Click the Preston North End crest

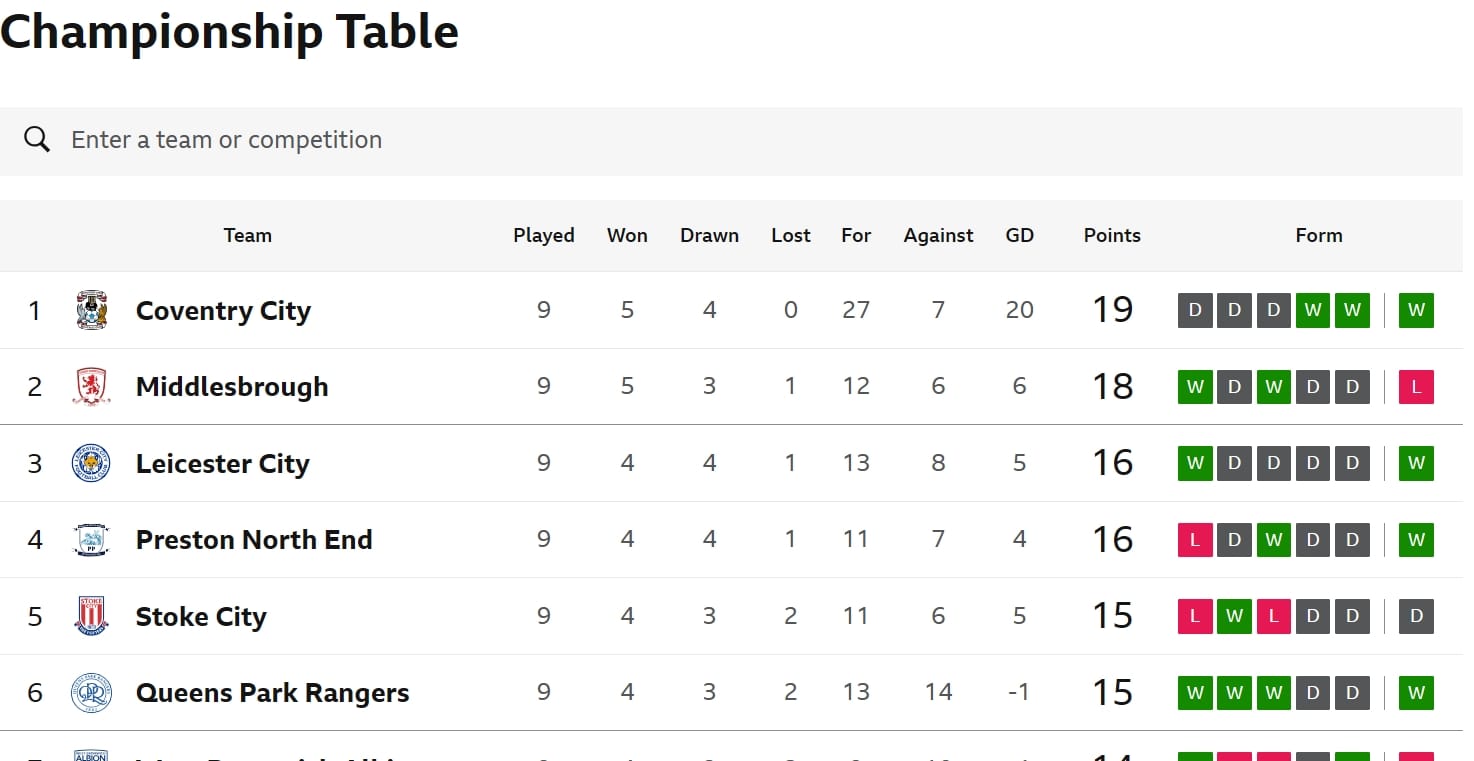[x=91, y=540]
